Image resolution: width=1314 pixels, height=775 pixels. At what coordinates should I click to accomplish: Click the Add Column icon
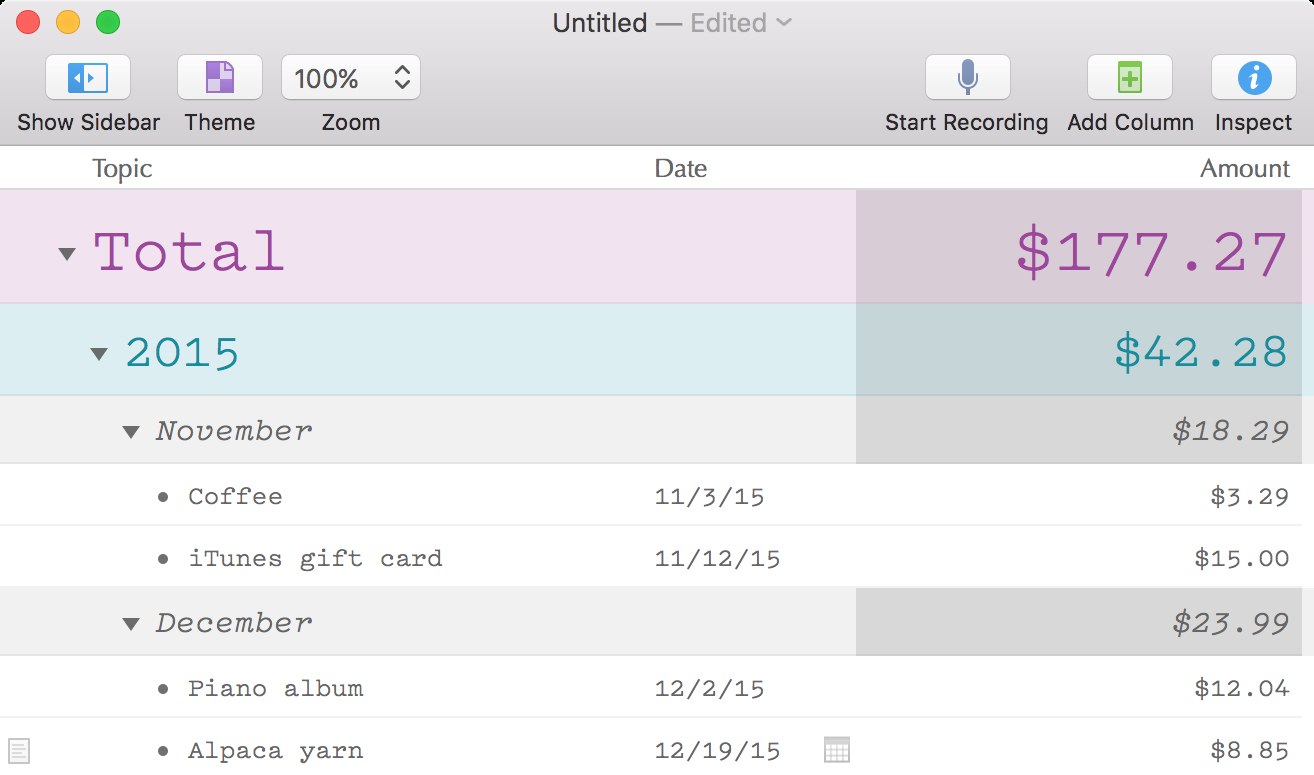[x=1129, y=78]
